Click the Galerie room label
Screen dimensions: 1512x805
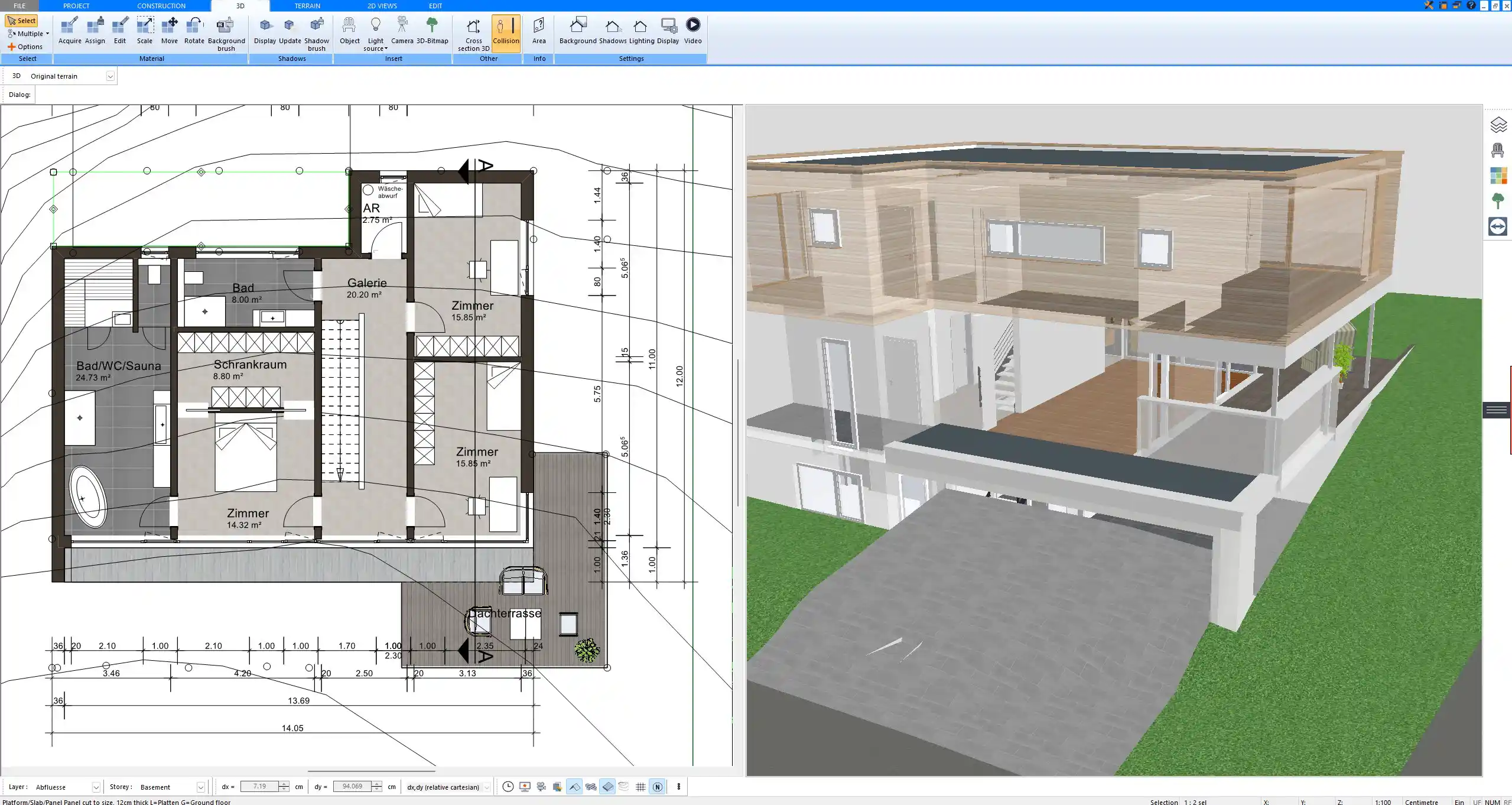tap(367, 283)
